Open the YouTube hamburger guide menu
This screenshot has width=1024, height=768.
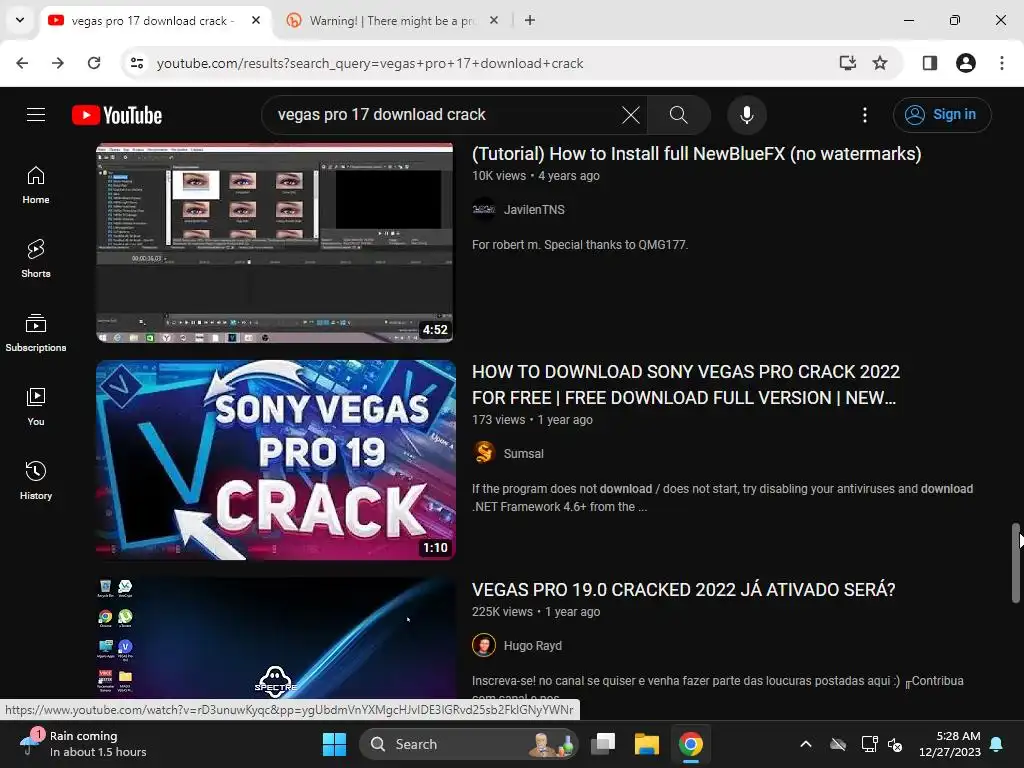(x=36, y=115)
